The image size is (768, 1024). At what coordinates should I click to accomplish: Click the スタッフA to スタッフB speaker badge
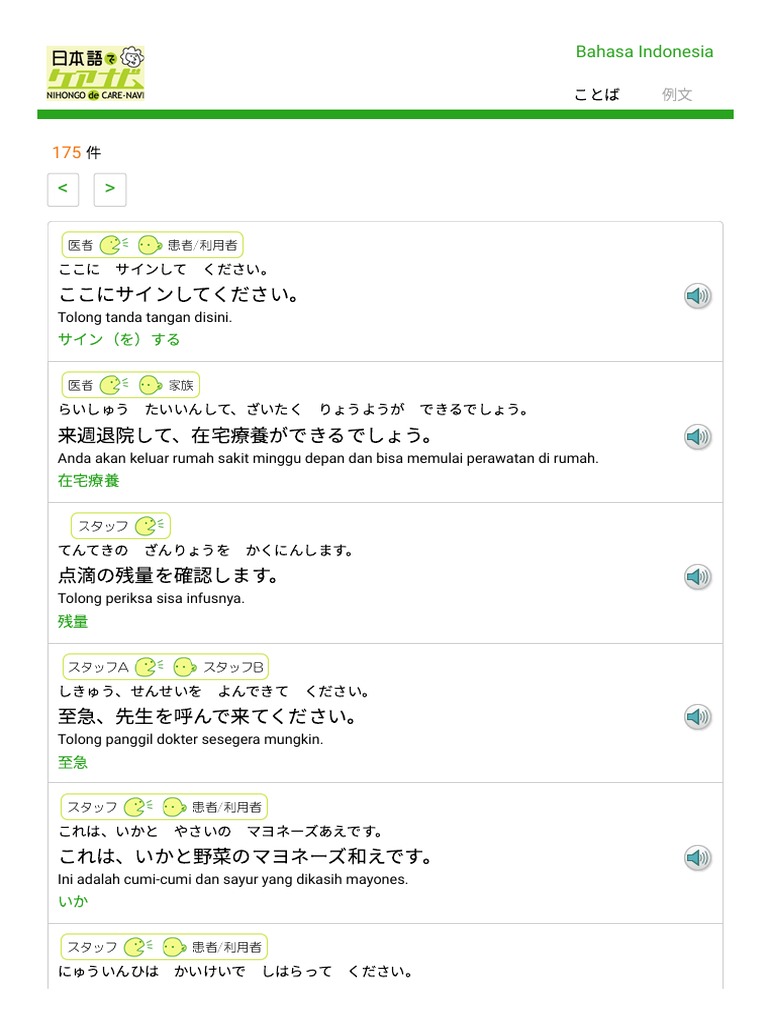(x=165, y=667)
